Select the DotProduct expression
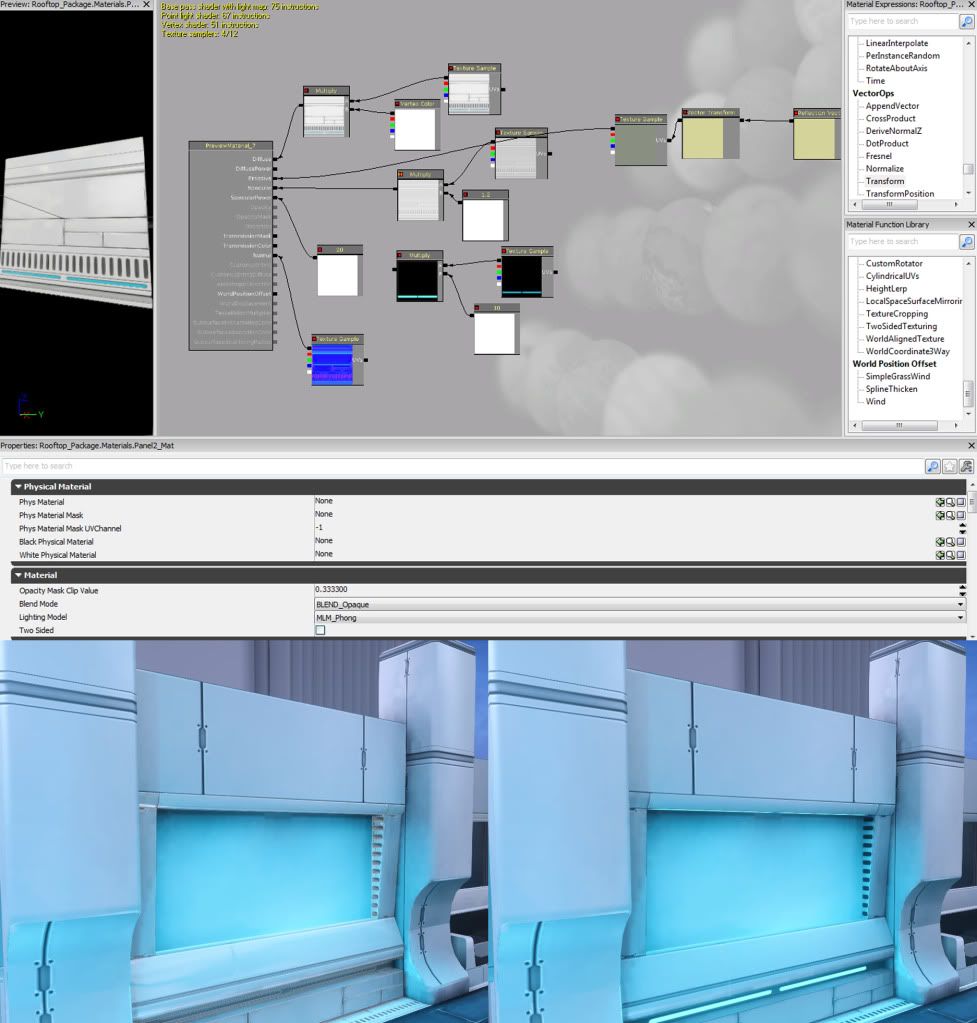977x1023 pixels. click(887, 144)
